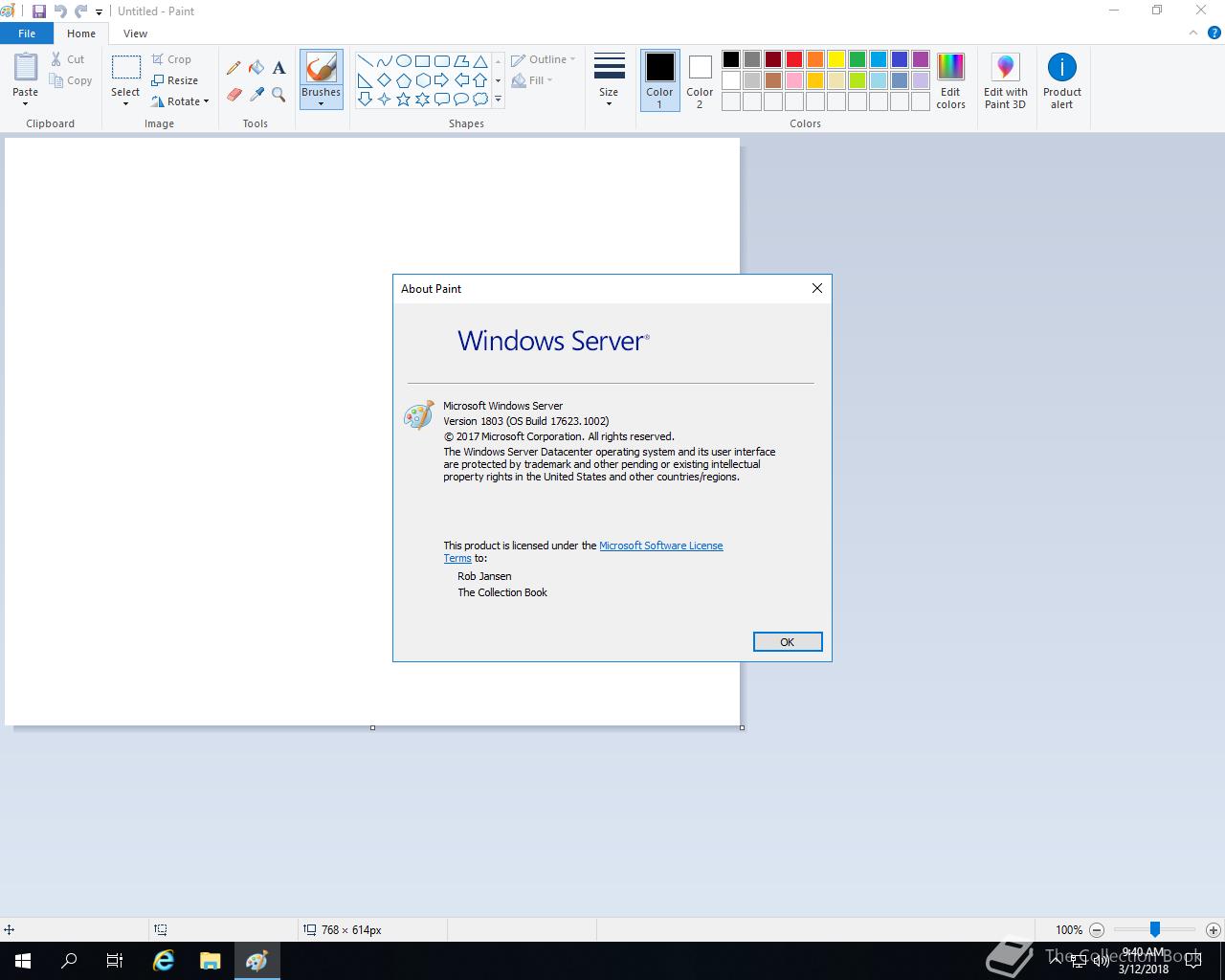1225x980 pixels.
Task: Choose the Right arrow shape
Action: [441, 79]
